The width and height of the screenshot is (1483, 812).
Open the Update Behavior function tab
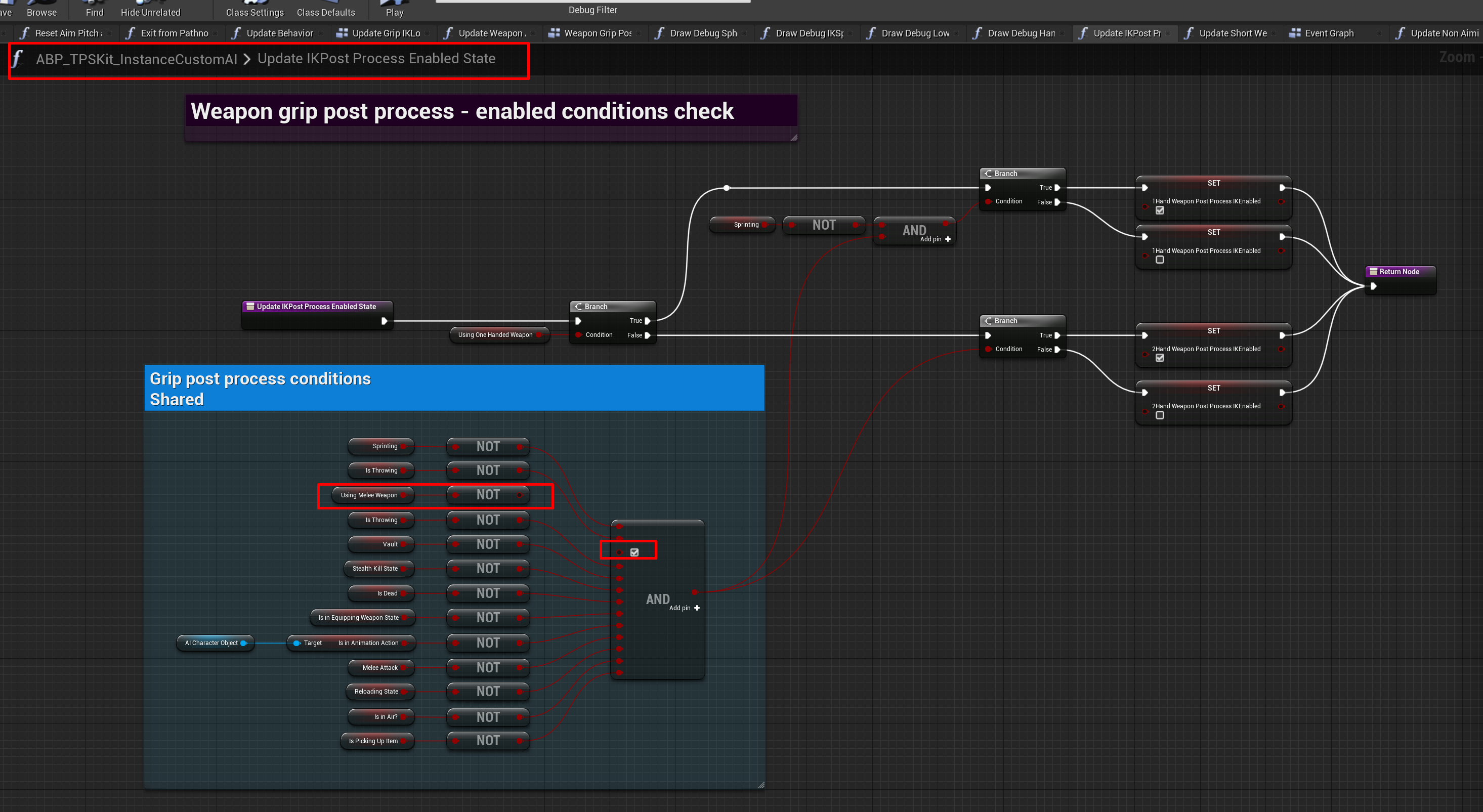point(279,33)
